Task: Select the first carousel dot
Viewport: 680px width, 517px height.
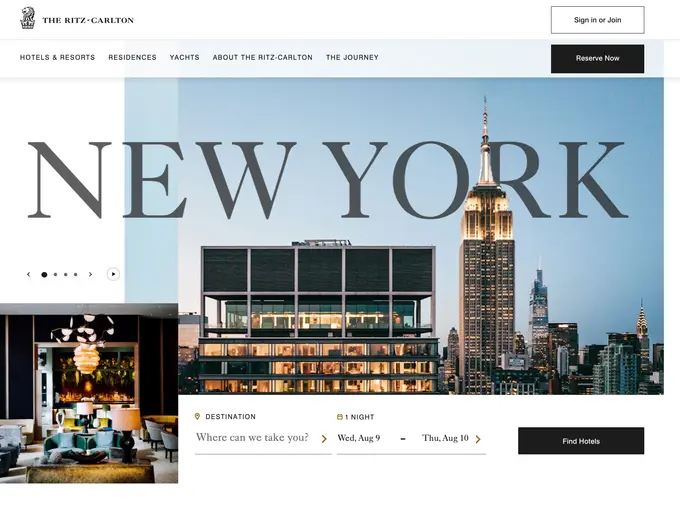Action: click(44, 275)
